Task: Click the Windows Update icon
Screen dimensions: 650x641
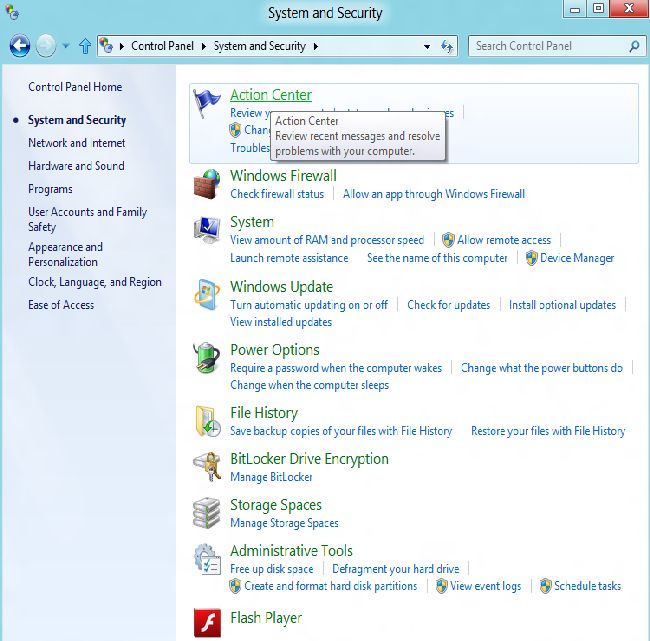Action: click(207, 295)
